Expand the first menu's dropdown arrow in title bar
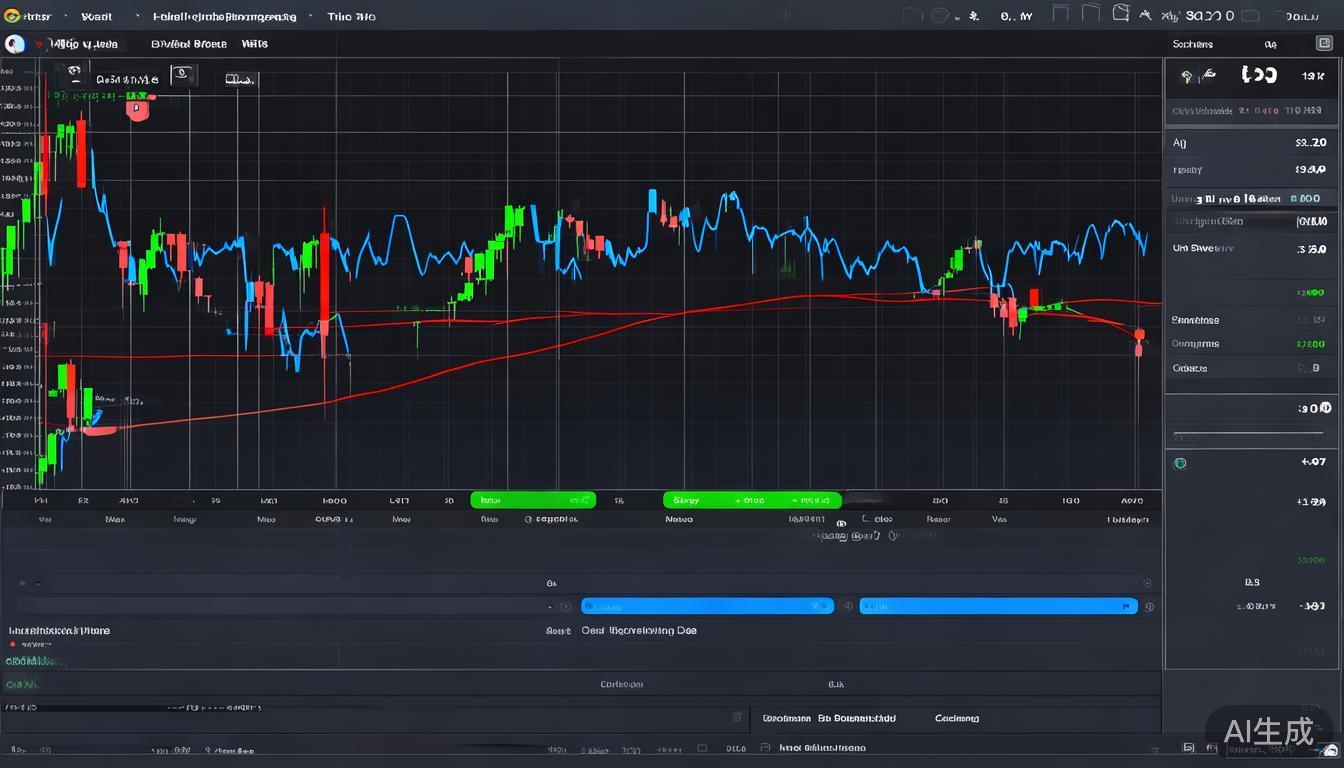The height and width of the screenshot is (768, 1344). (x=66, y=17)
